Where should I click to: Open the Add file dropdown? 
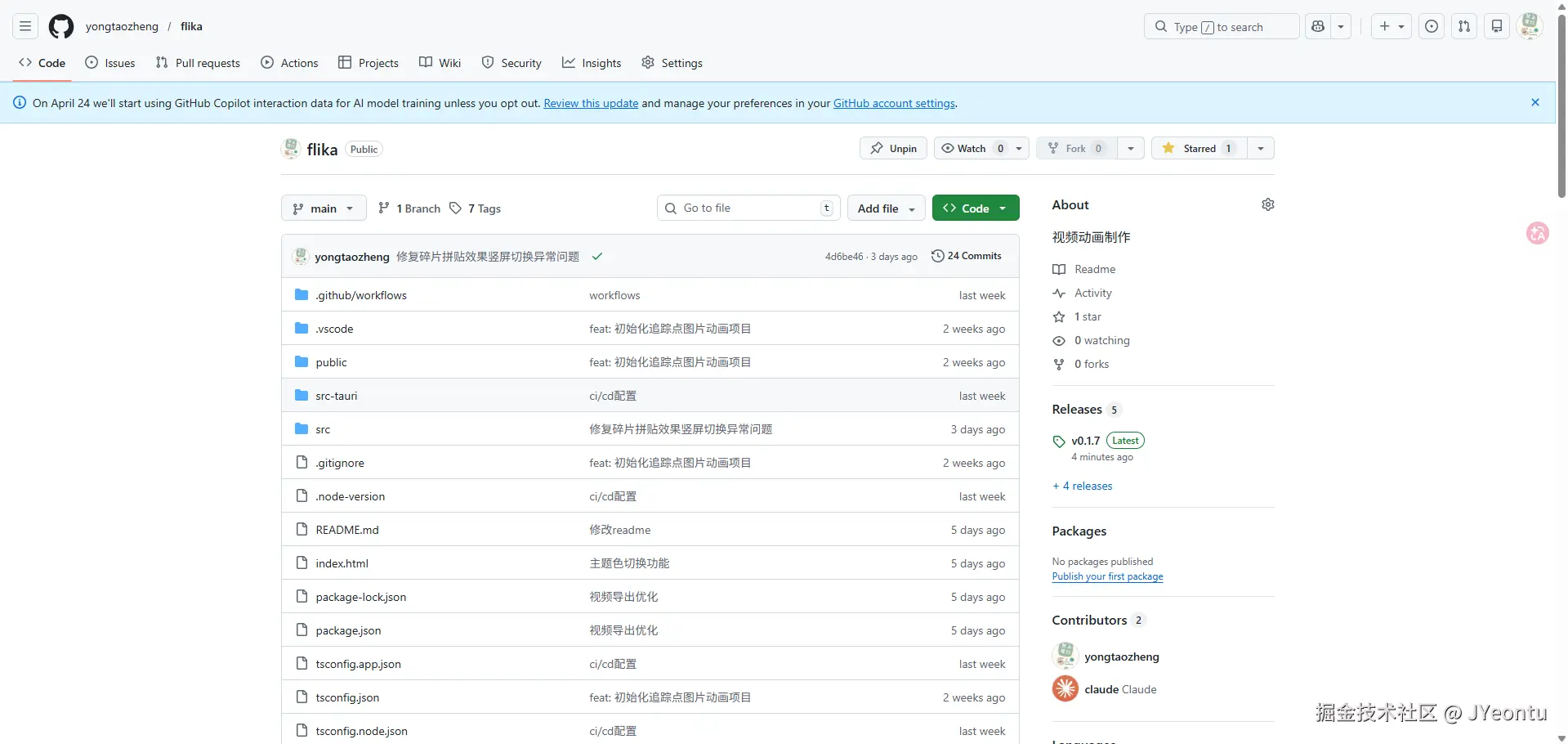(x=887, y=208)
